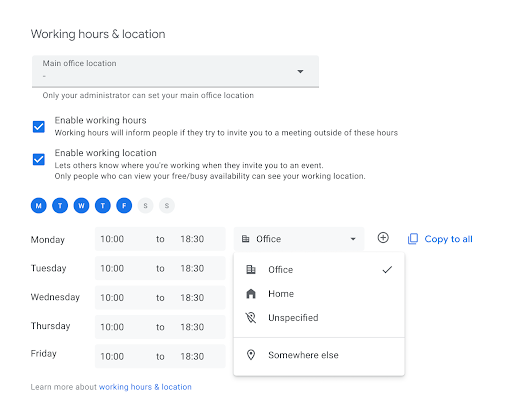The image size is (512, 396).
Task: Select Unspecified from the location menu
Action: pyautogui.click(x=319, y=318)
